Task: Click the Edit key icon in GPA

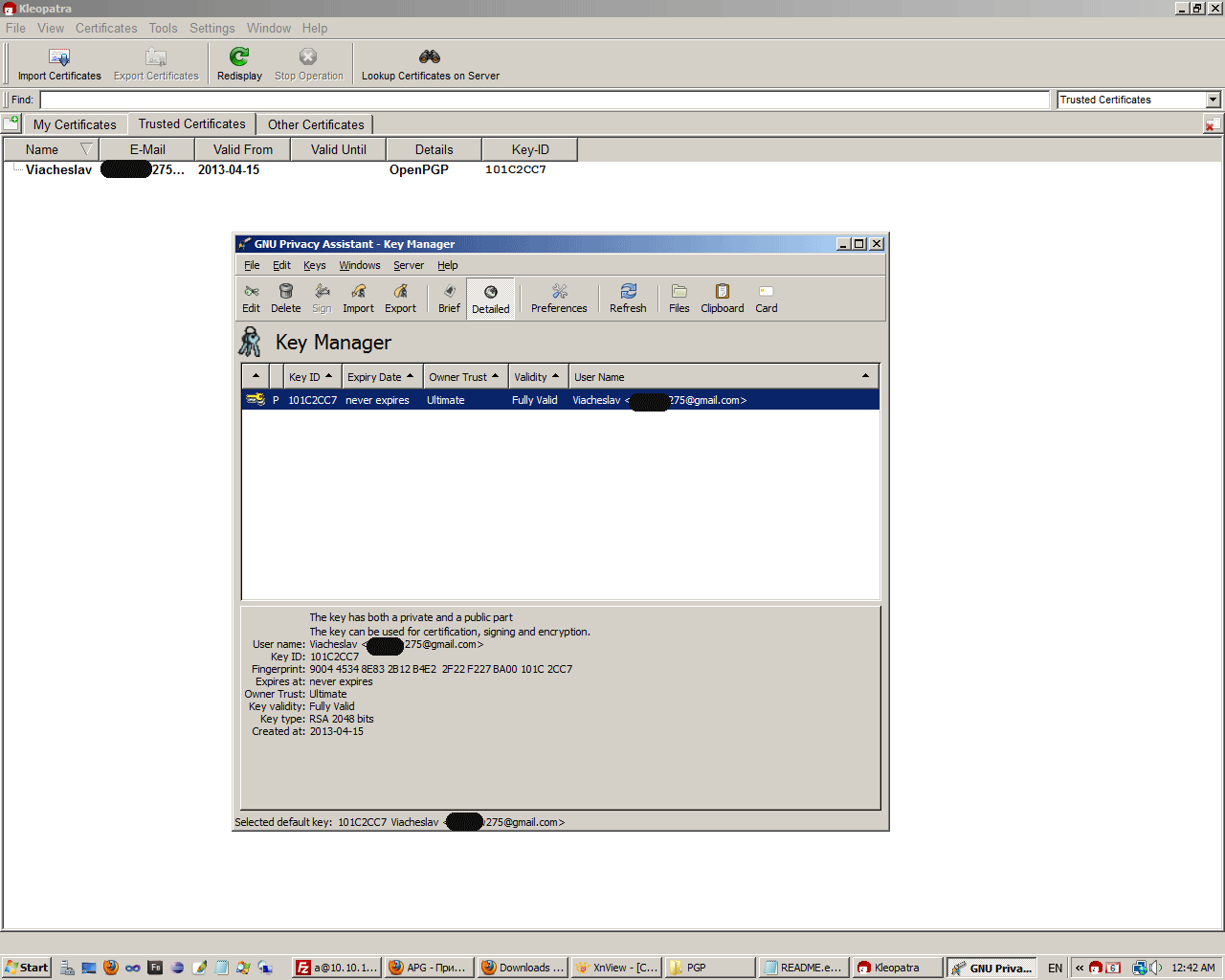Action: (x=251, y=299)
